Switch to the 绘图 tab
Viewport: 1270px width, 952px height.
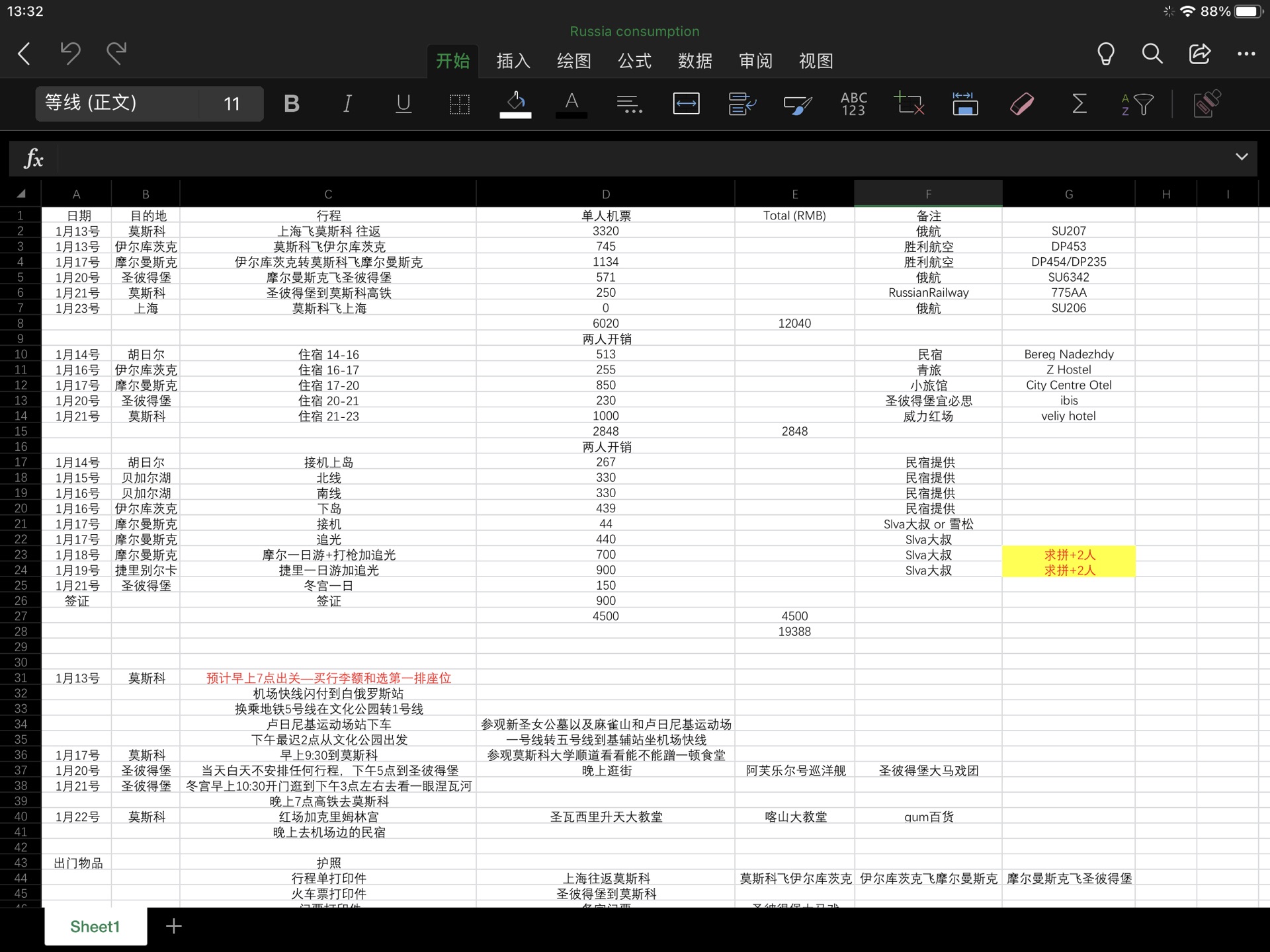tap(574, 61)
